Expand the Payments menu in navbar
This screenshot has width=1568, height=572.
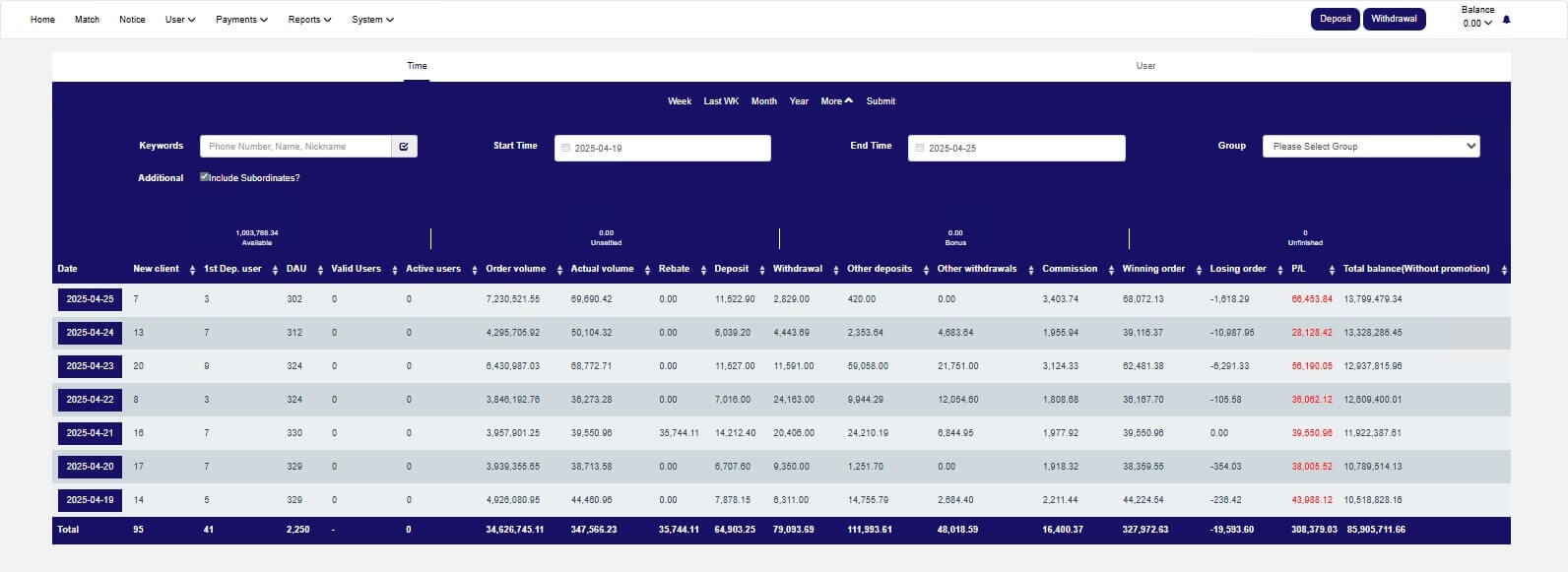241,20
